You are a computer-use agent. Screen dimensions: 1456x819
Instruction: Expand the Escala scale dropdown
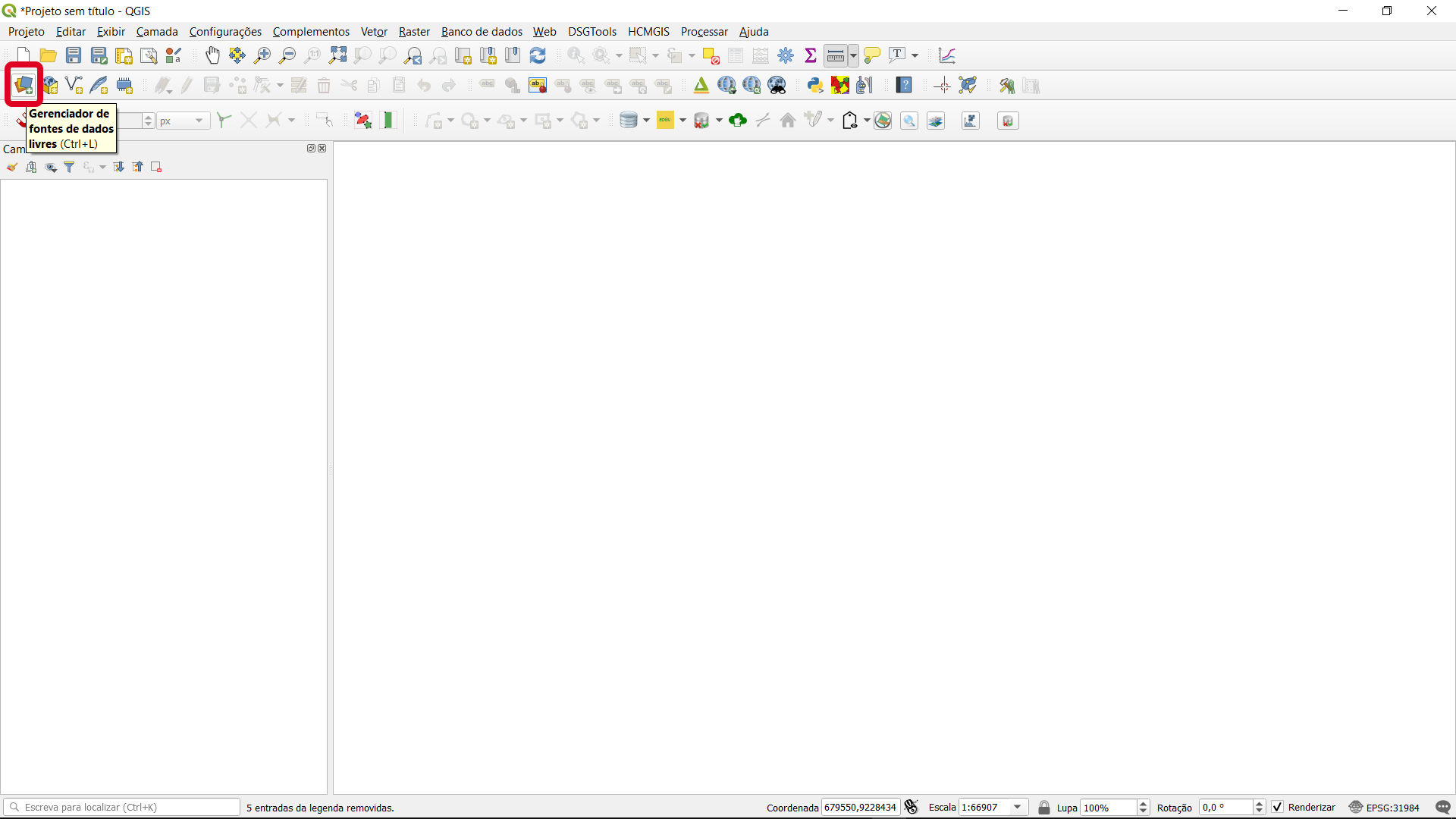[x=1018, y=807]
